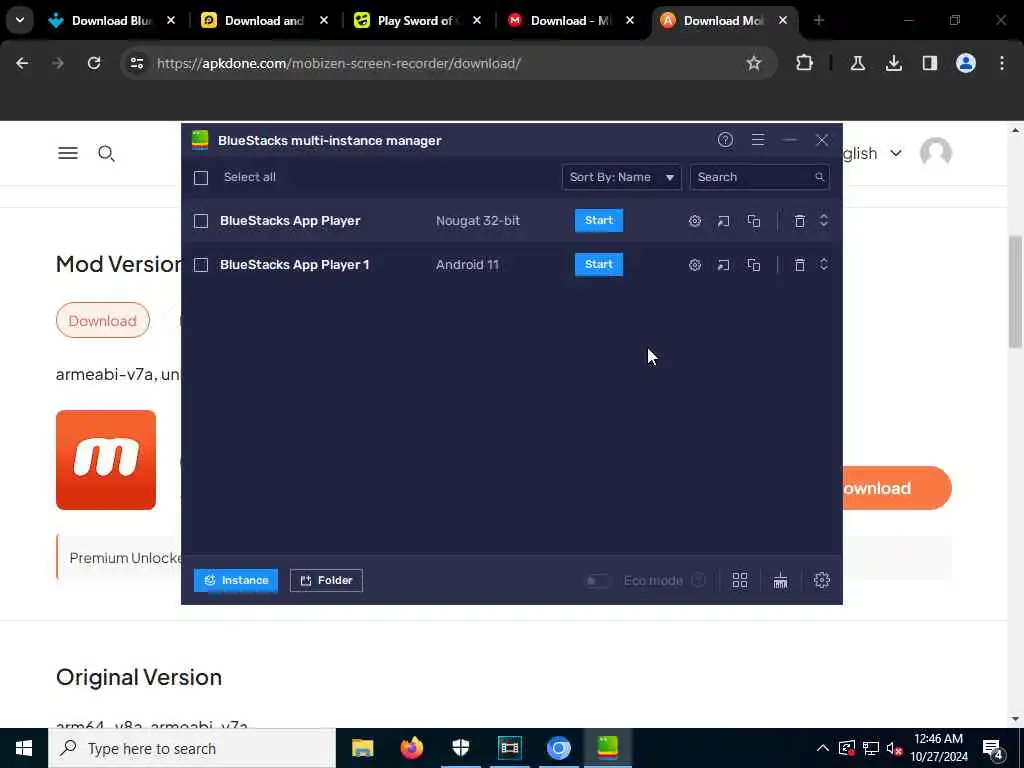Viewport: 1024px width, 768px height.
Task: Open the Windows Start menu
Action: pyautogui.click(x=24, y=748)
